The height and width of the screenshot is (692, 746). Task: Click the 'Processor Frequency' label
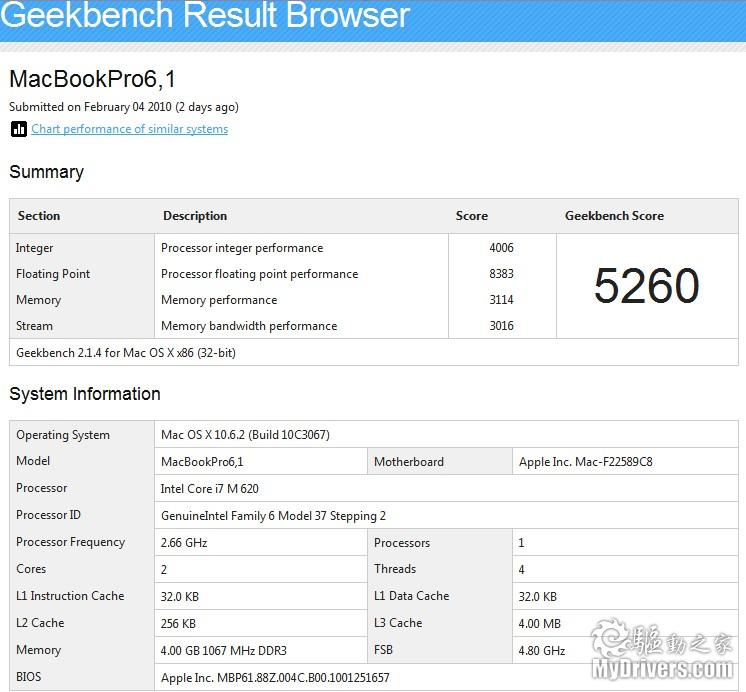click(70, 542)
